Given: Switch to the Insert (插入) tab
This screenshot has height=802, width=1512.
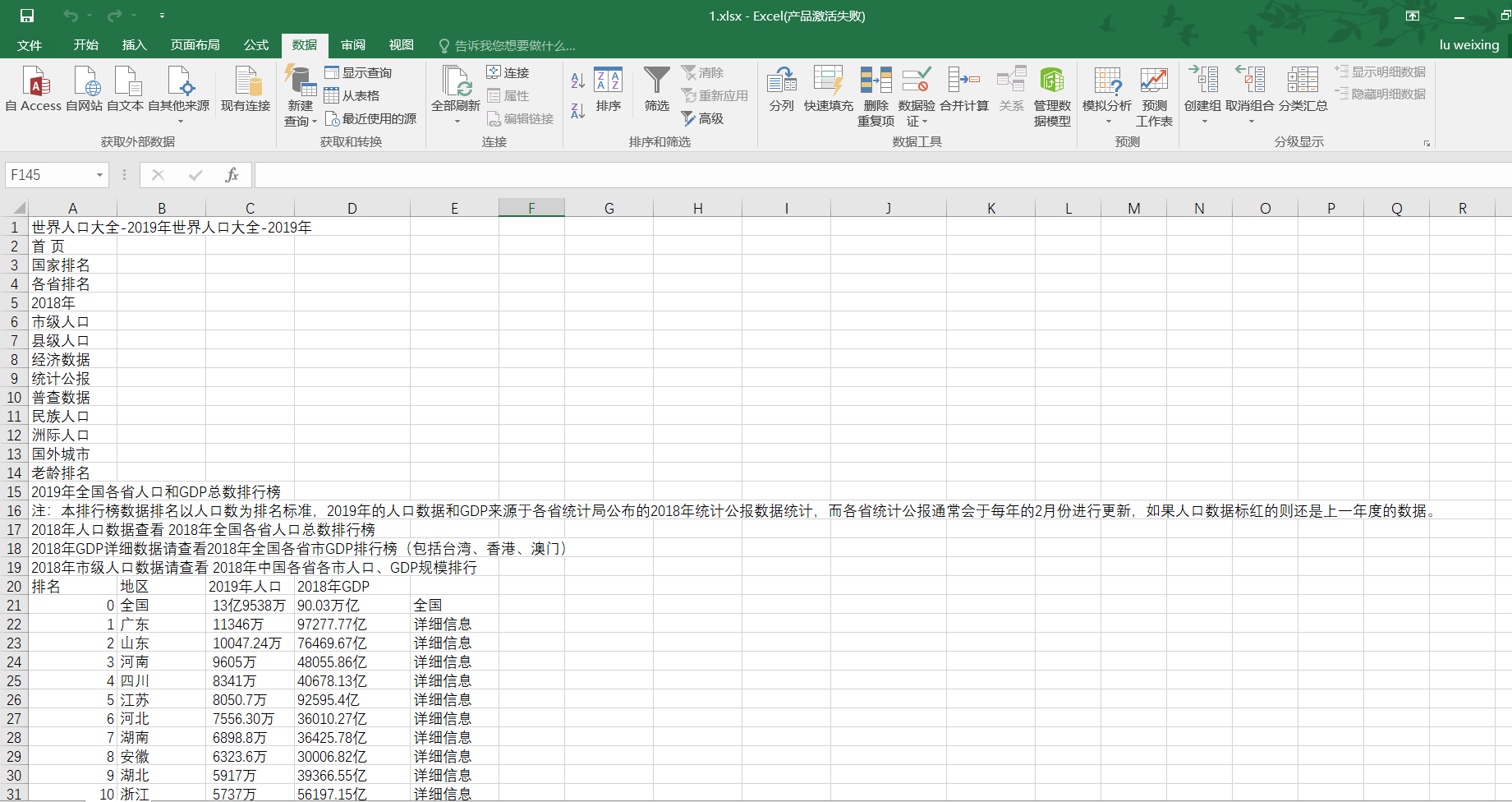Looking at the screenshot, I should [x=134, y=45].
